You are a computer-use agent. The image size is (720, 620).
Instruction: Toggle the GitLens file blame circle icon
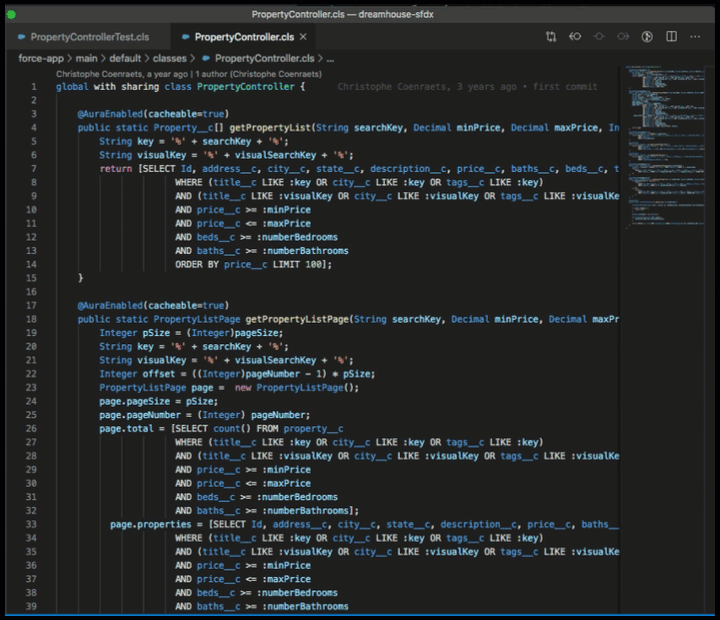point(647,37)
